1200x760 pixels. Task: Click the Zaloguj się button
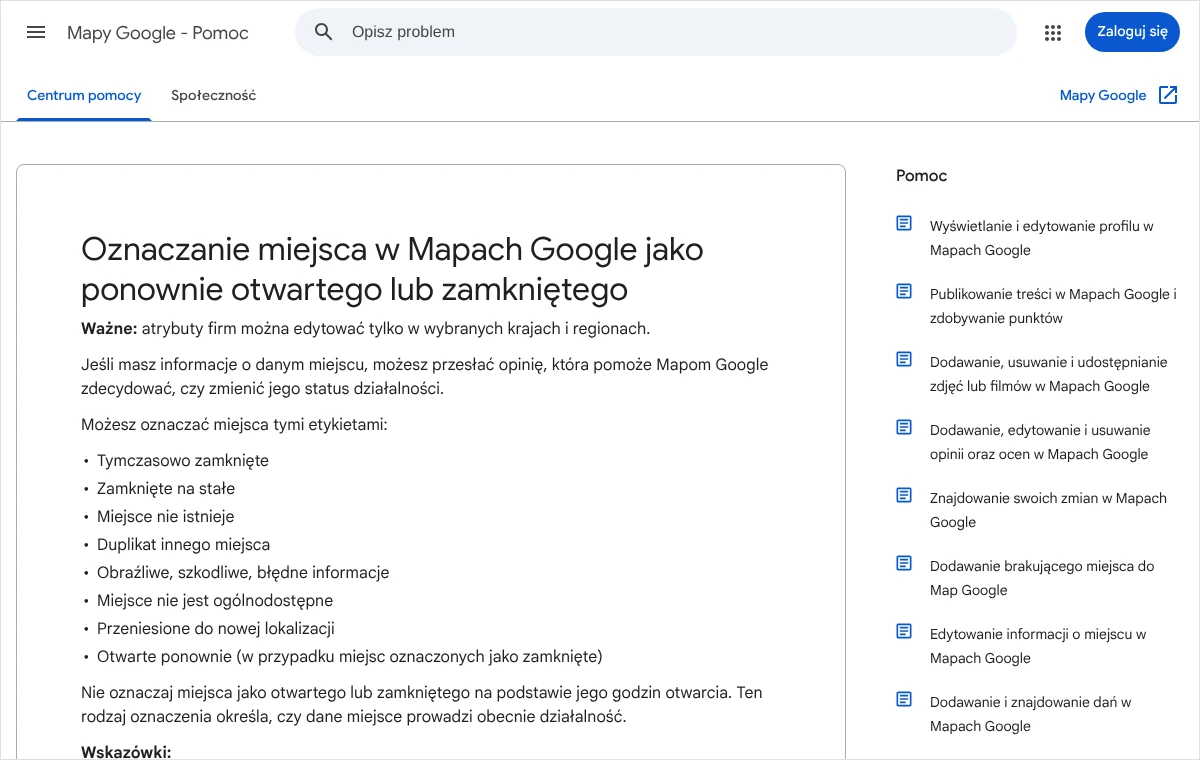(x=1132, y=32)
